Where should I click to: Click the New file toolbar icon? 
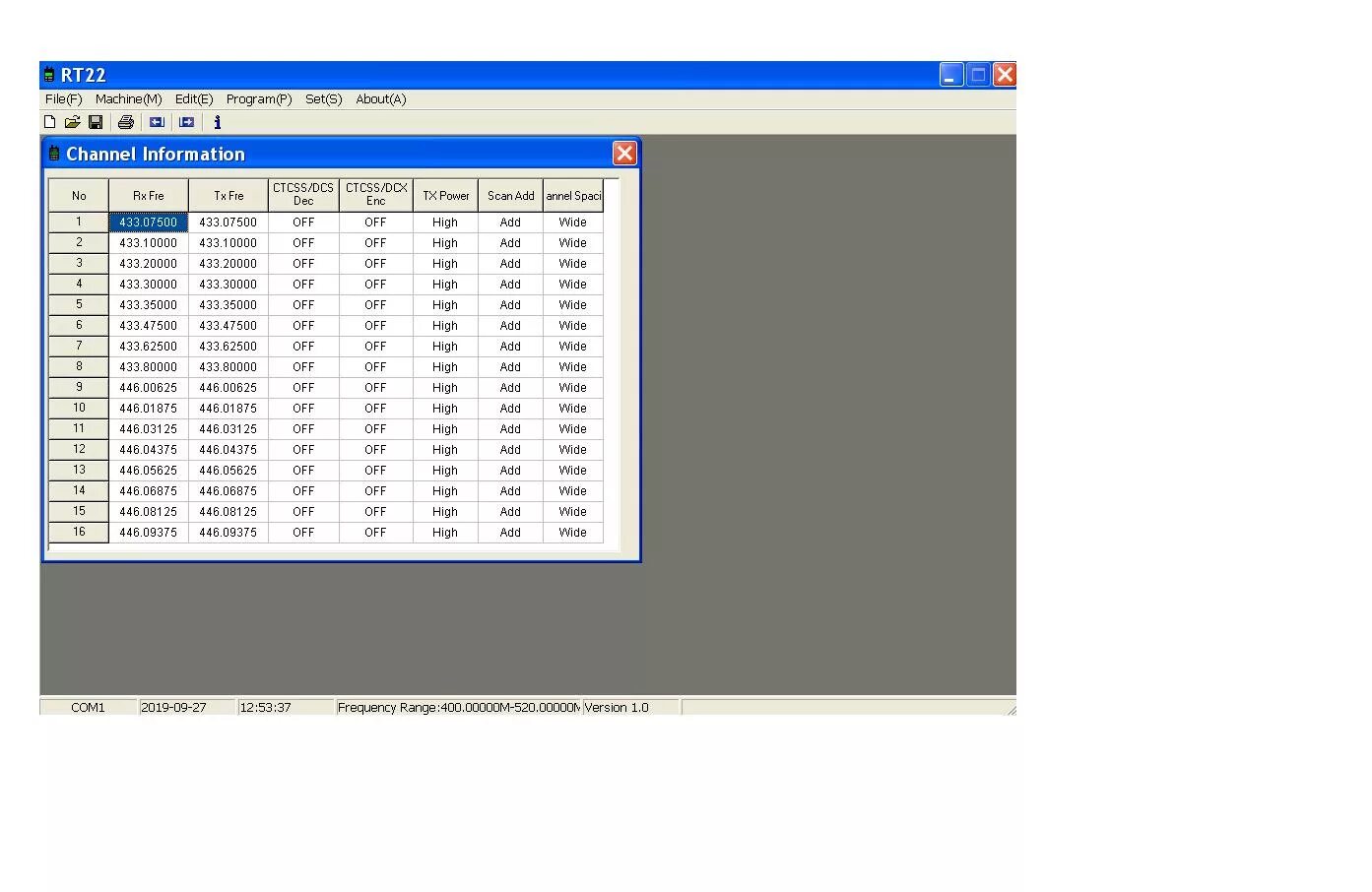click(50, 122)
